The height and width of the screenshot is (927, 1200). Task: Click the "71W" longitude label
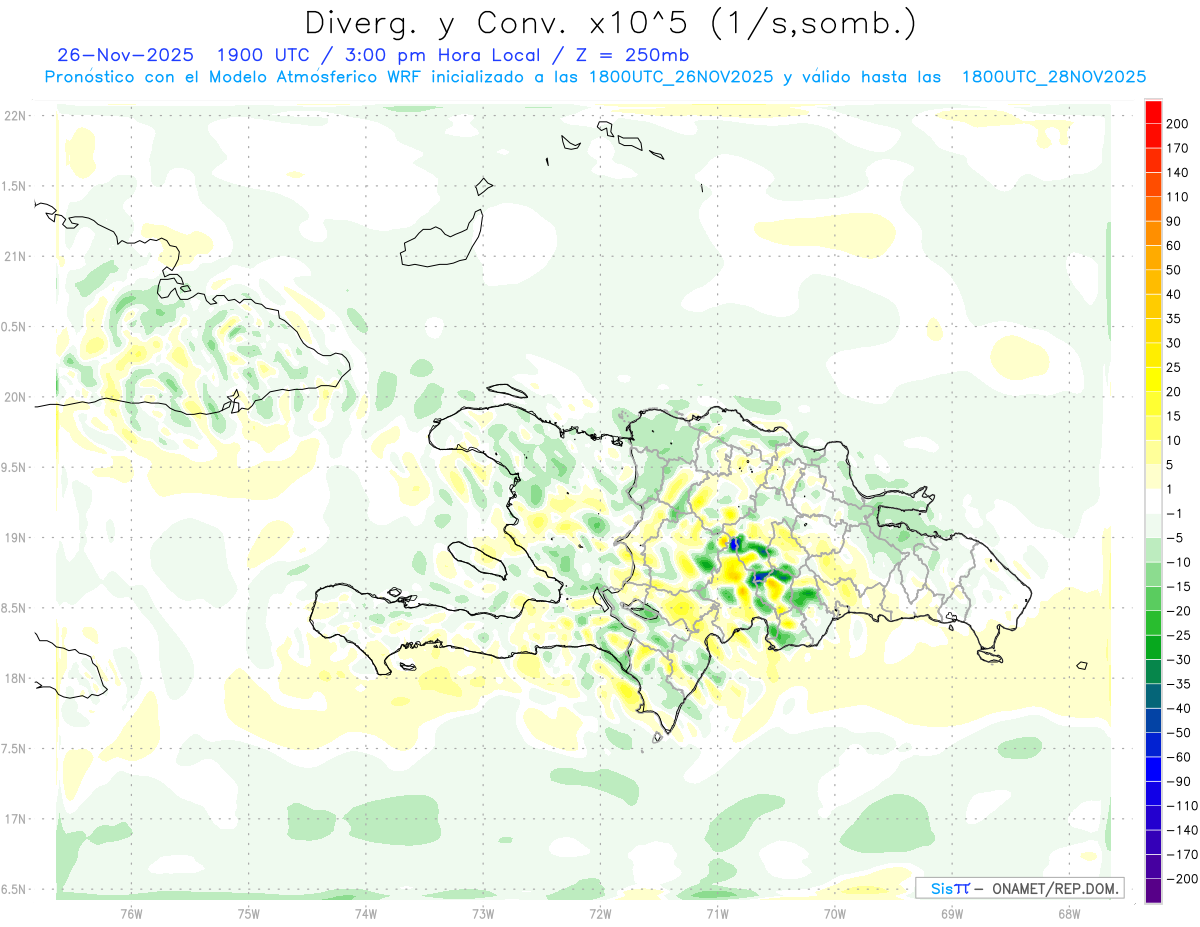coord(718,913)
